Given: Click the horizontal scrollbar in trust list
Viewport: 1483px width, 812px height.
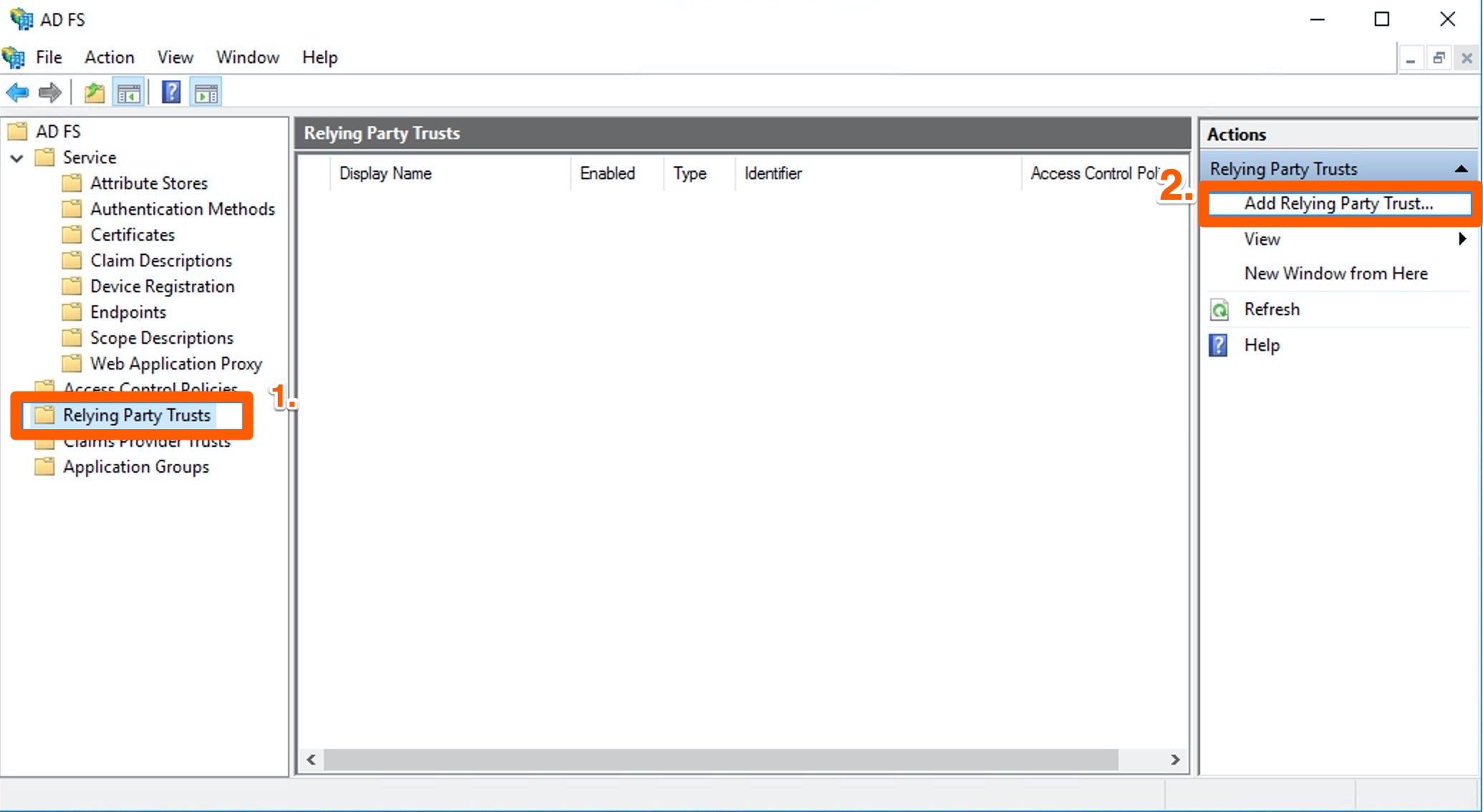Looking at the screenshot, I should pos(720,760).
